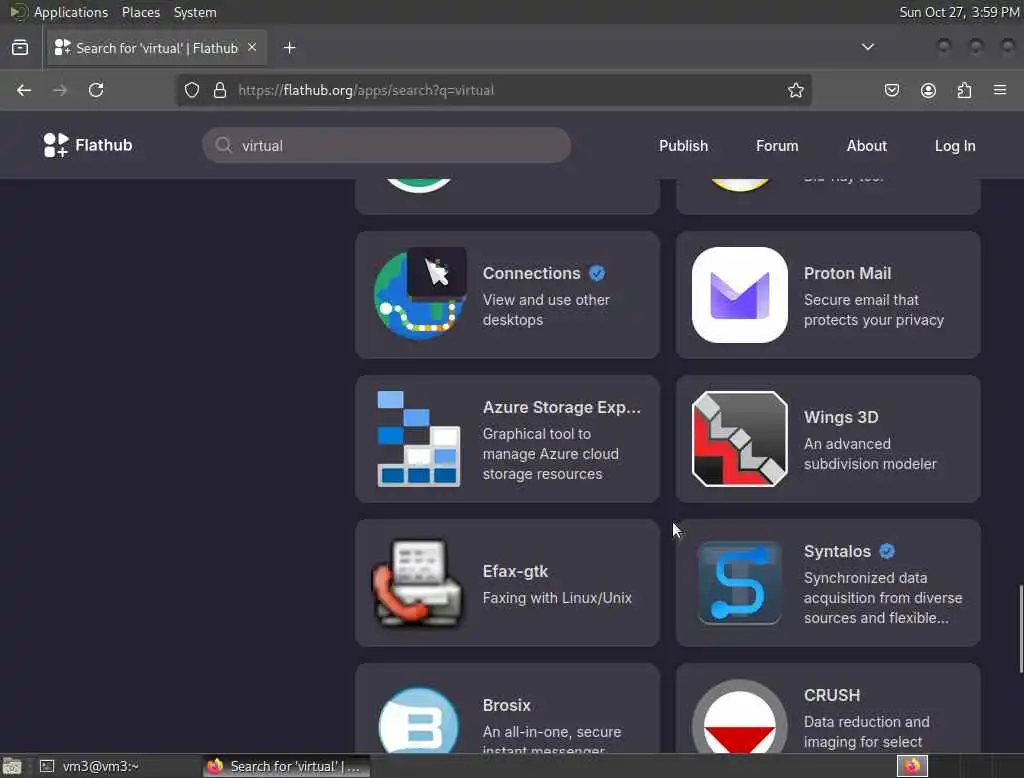Open a new tab with plus icon

tap(289, 48)
